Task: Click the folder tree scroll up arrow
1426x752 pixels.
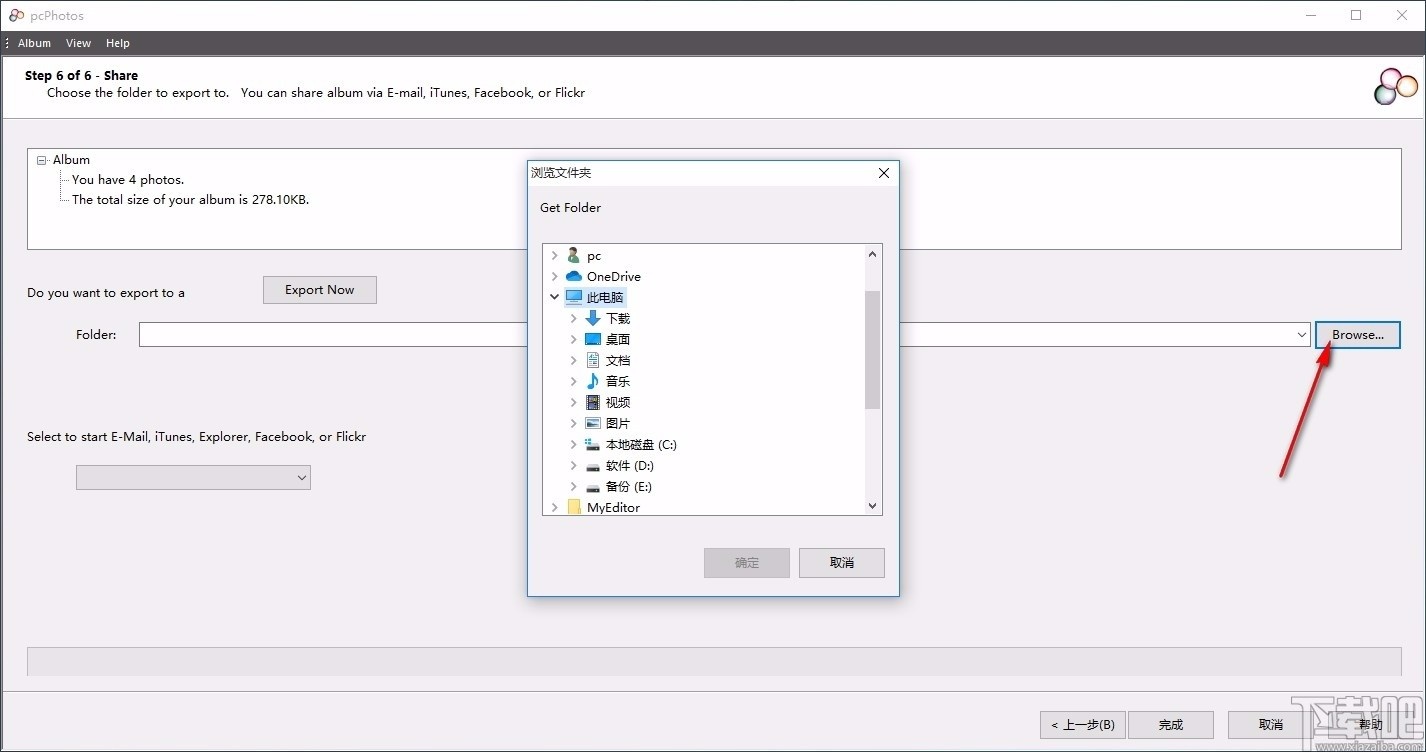Action: tap(873, 254)
